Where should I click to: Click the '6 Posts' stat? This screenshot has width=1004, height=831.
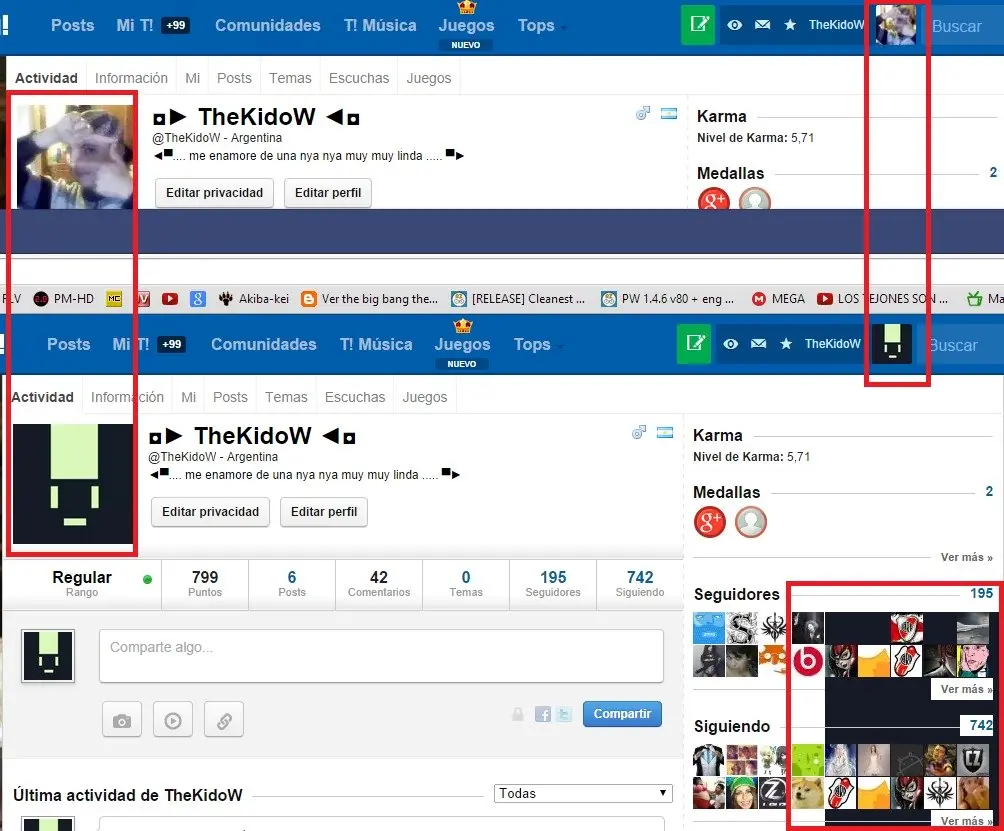coord(292,584)
